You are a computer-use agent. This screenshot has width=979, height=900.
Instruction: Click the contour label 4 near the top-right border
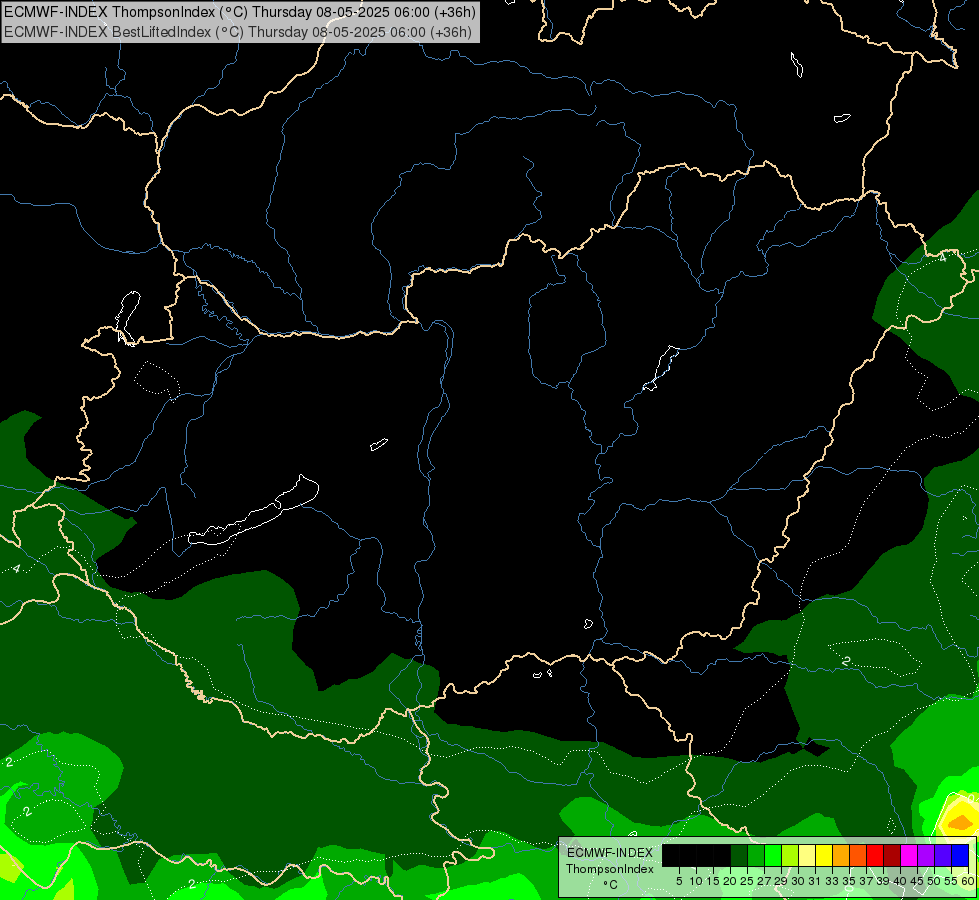pyautogui.click(x=943, y=257)
